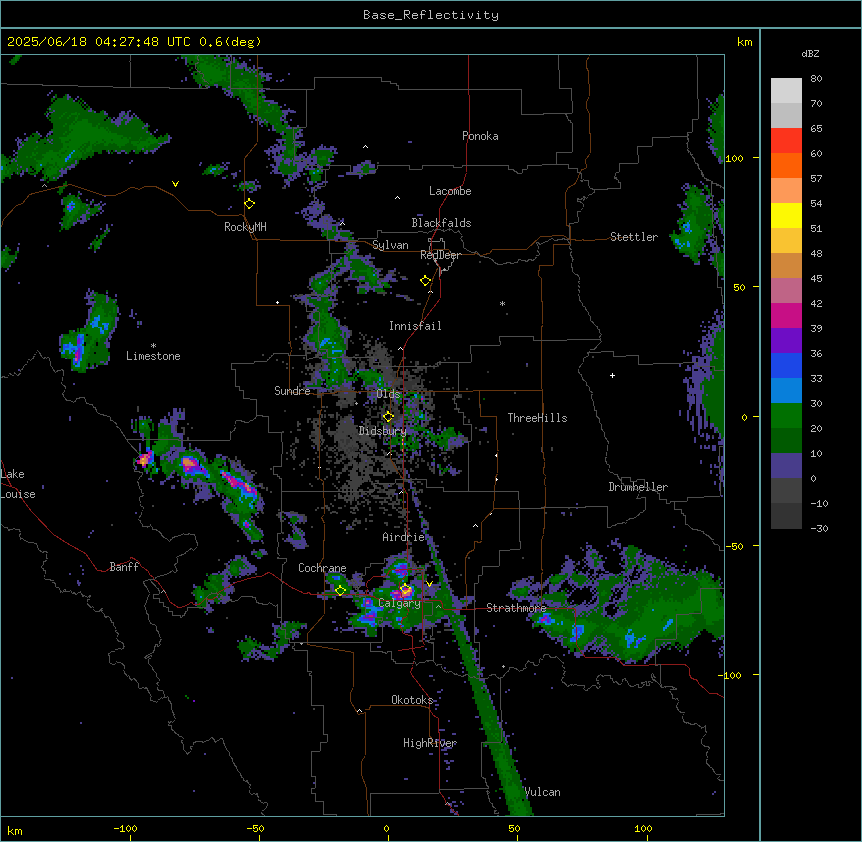
Task: Pick the magenta 39-42 dBZ legend swatch
Action: pyautogui.click(x=786, y=316)
